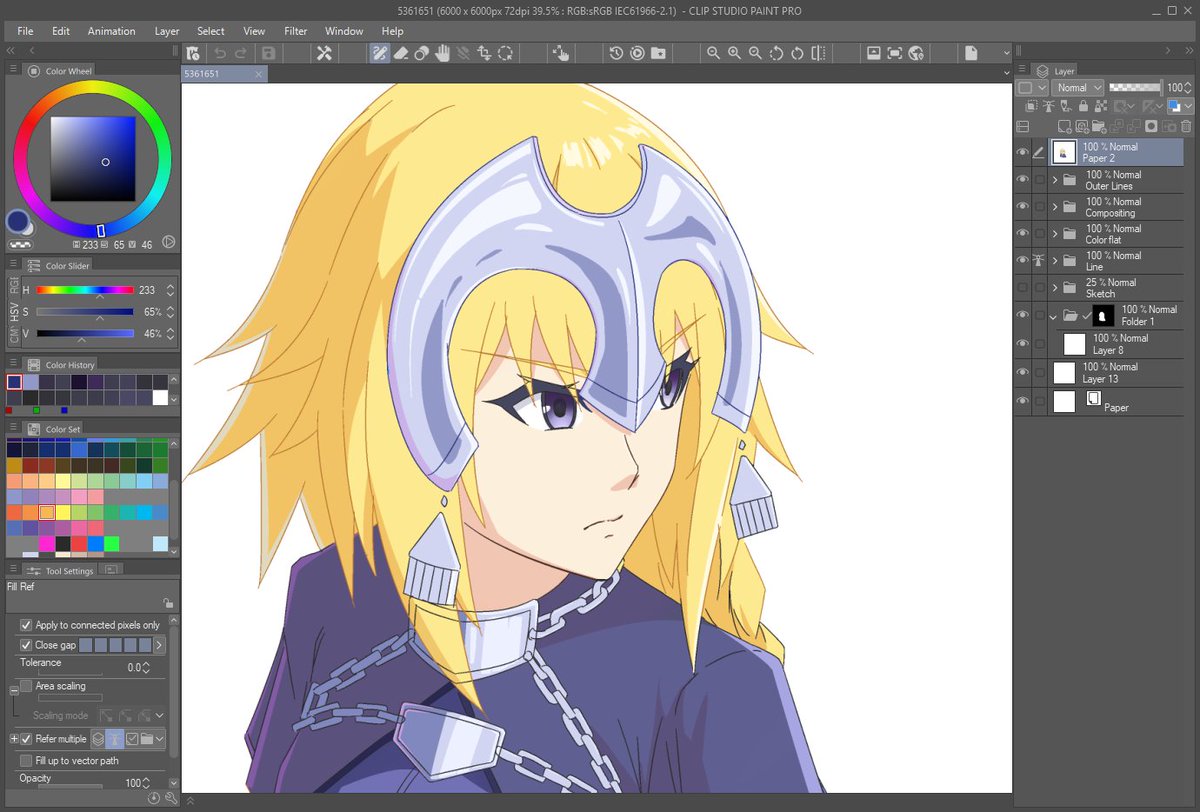Open the Filter menu
This screenshot has height=812, width=1200.
[295, 31]
